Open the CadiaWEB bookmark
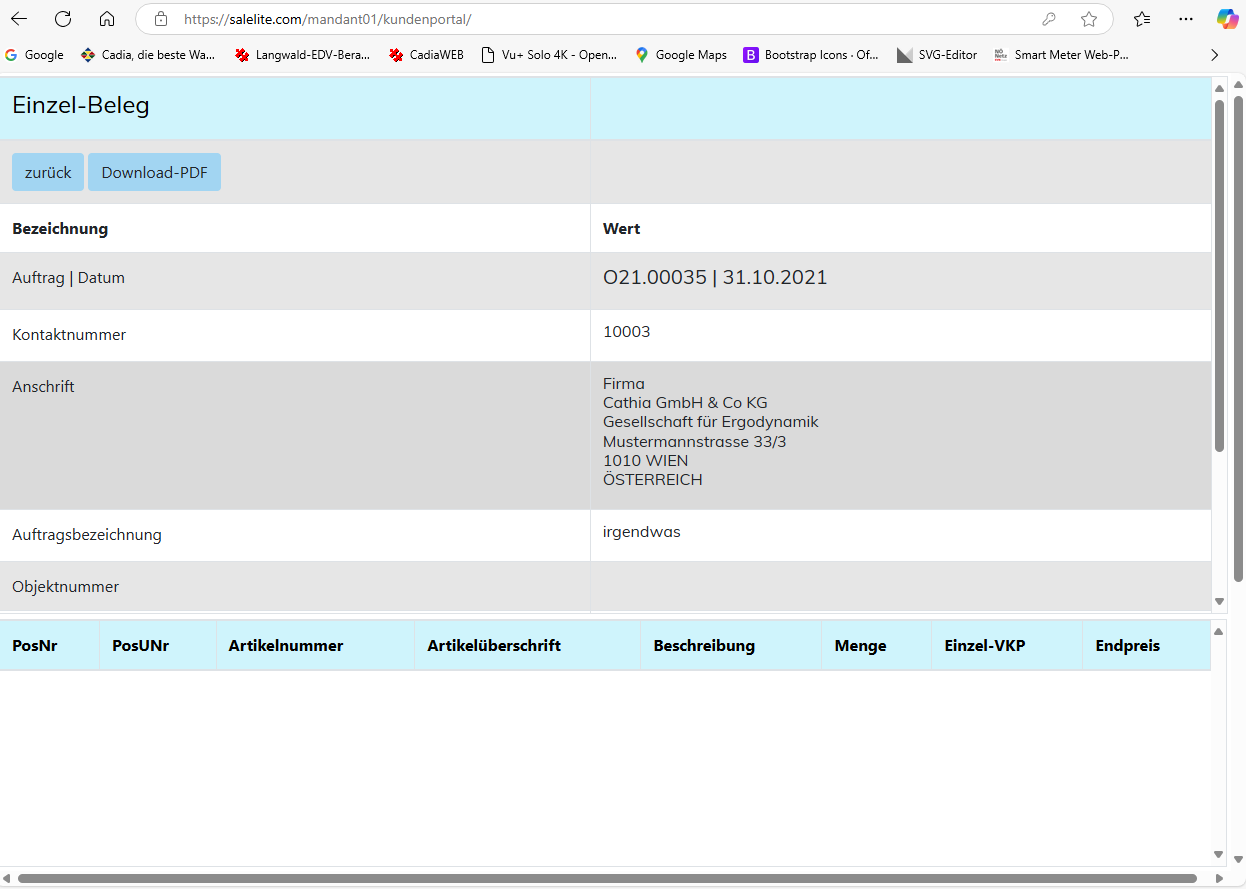The height and width of the screenshot is (889, 1246). pyautogui.click(x=427, y=55)
